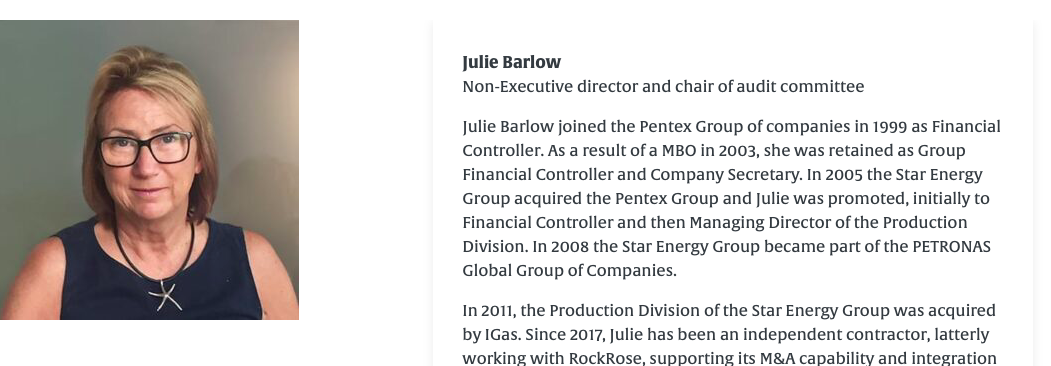Click the year '2008' in the biography
The image size is (1051, 366).
click(570, 246)
